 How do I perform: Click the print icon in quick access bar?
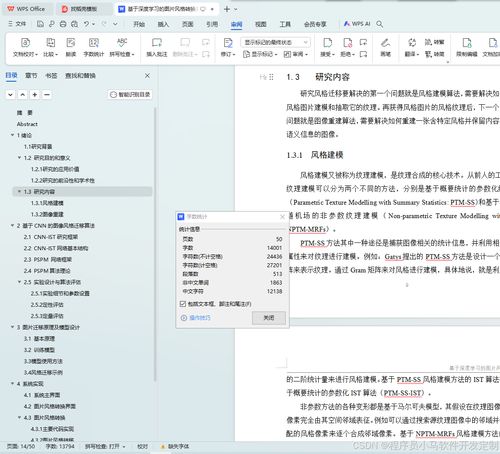pyautogui.click(x=63, y=24)
